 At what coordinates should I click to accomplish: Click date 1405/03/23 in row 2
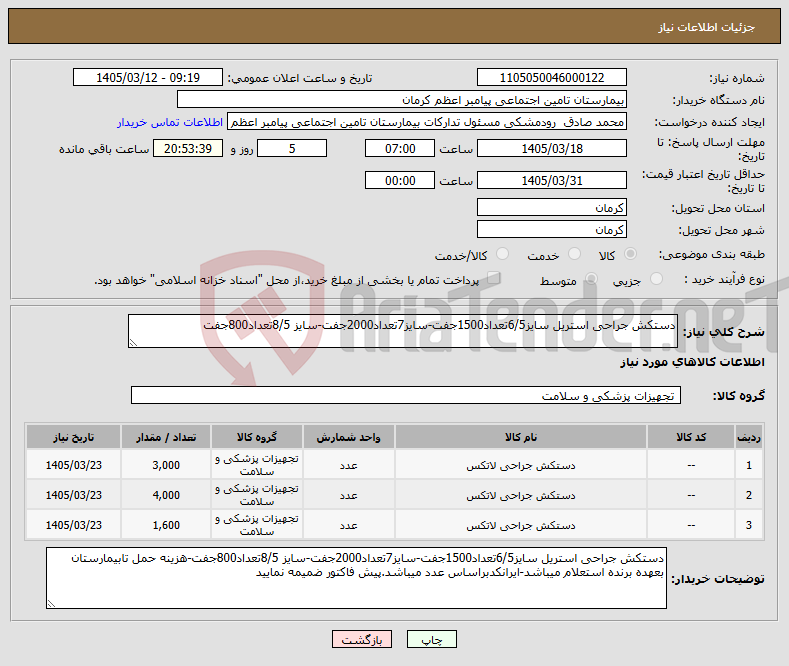pos(73,495)
